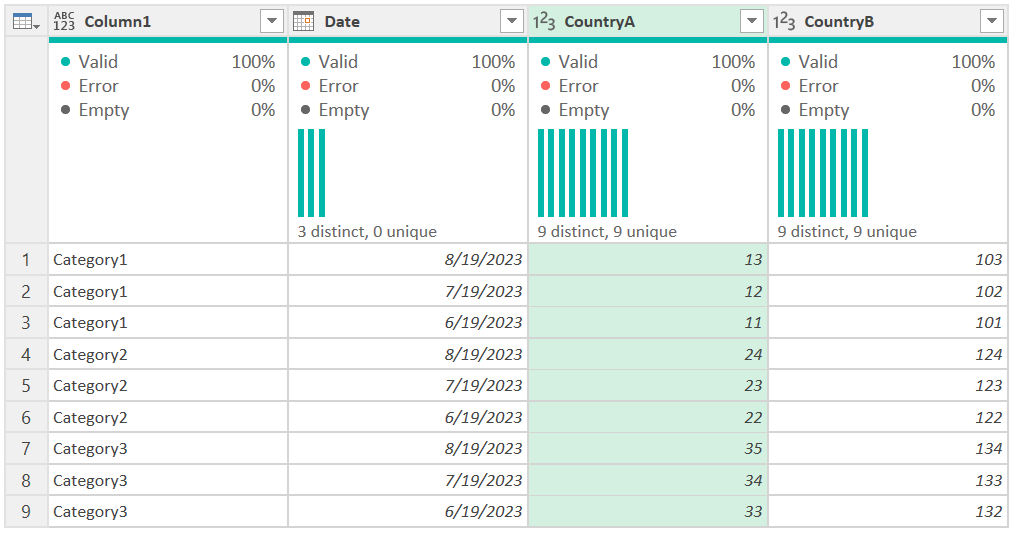Click the CountryA value 22
1016x536 pixels.
pos(648,417)
